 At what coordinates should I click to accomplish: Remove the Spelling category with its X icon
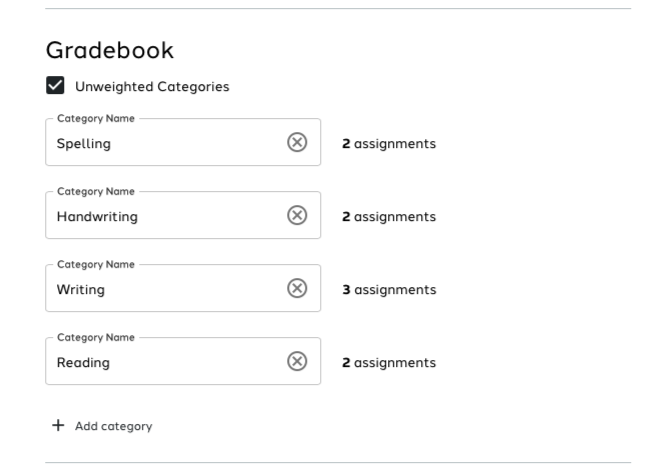(297, 142)
